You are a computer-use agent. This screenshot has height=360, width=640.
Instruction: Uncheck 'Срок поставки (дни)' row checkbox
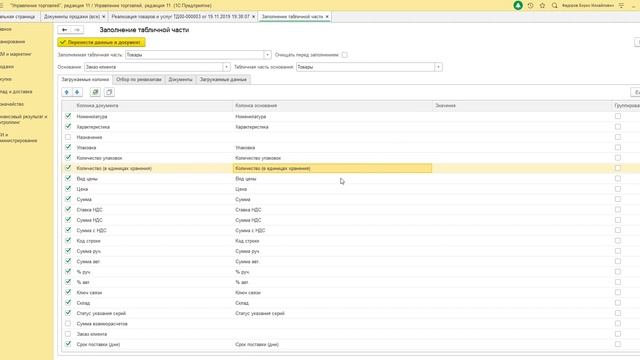(68, 344)
